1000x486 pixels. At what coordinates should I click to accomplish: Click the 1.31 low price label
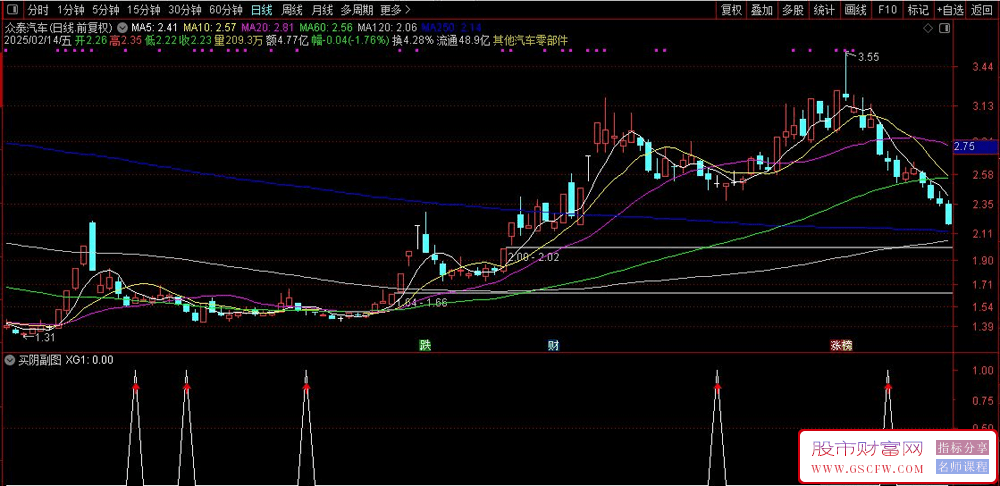(x=44, y=337)
